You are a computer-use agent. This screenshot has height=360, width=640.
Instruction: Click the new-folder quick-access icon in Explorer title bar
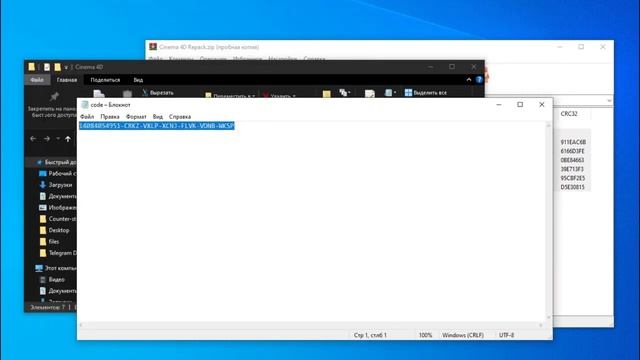58,67
